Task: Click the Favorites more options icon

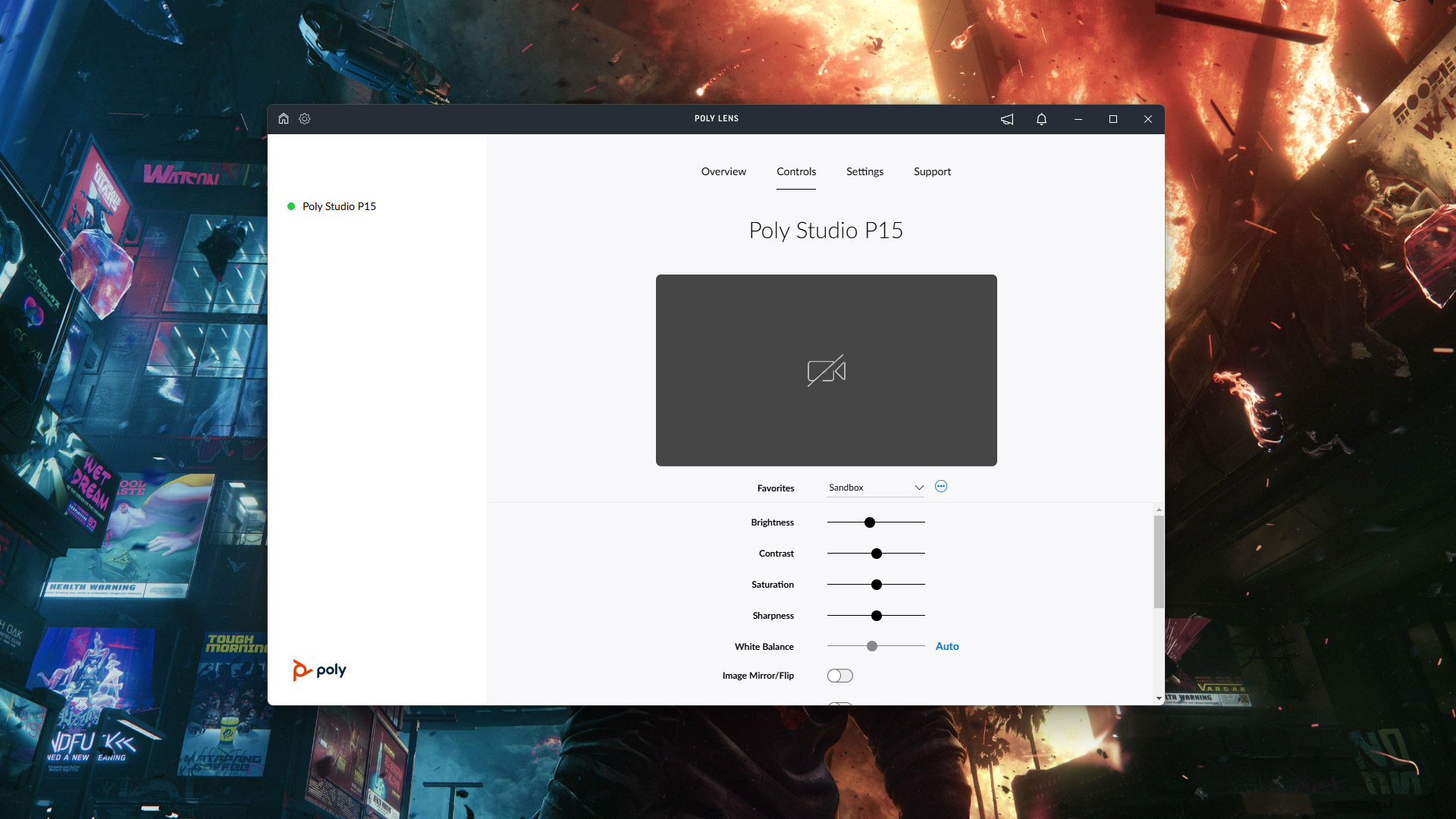Action: coord(941,487)
